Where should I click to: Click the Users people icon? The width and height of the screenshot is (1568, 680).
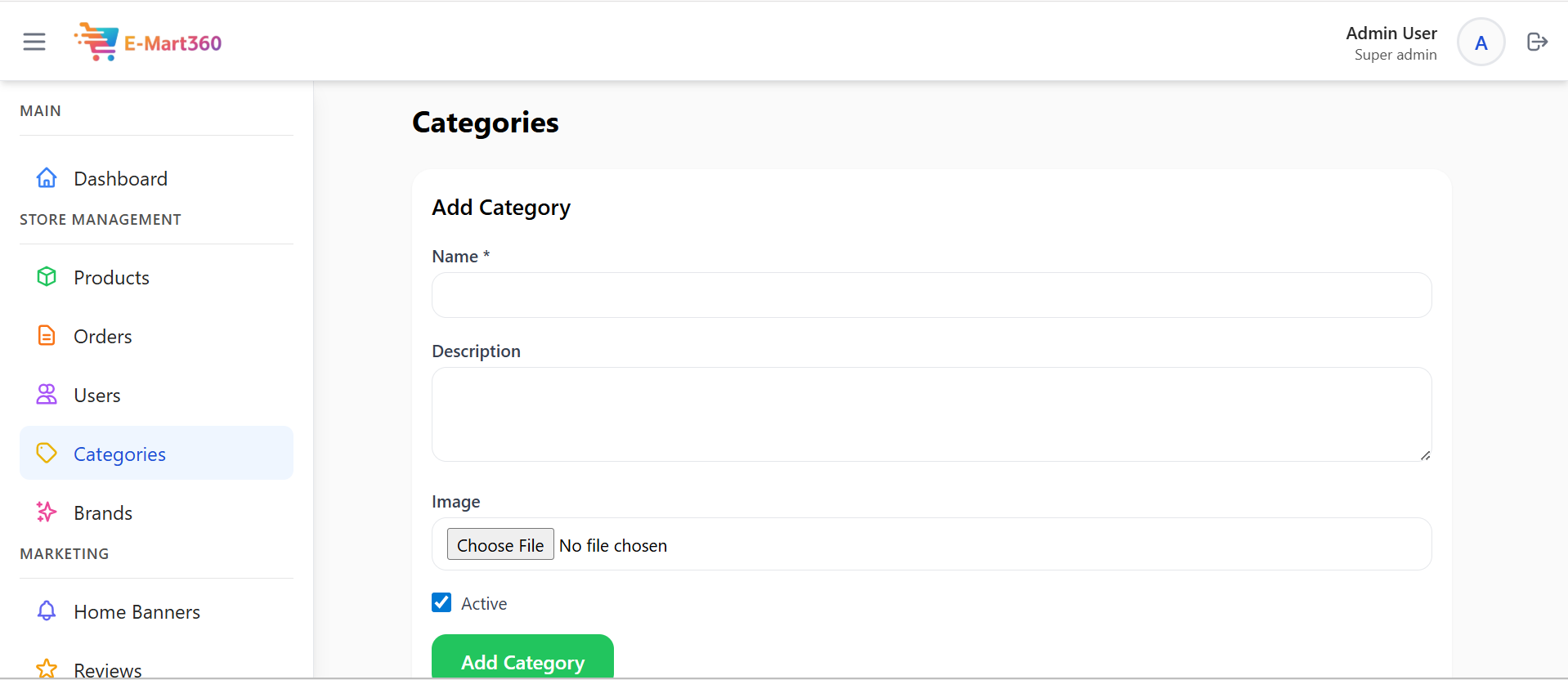[x=47, y=394]
